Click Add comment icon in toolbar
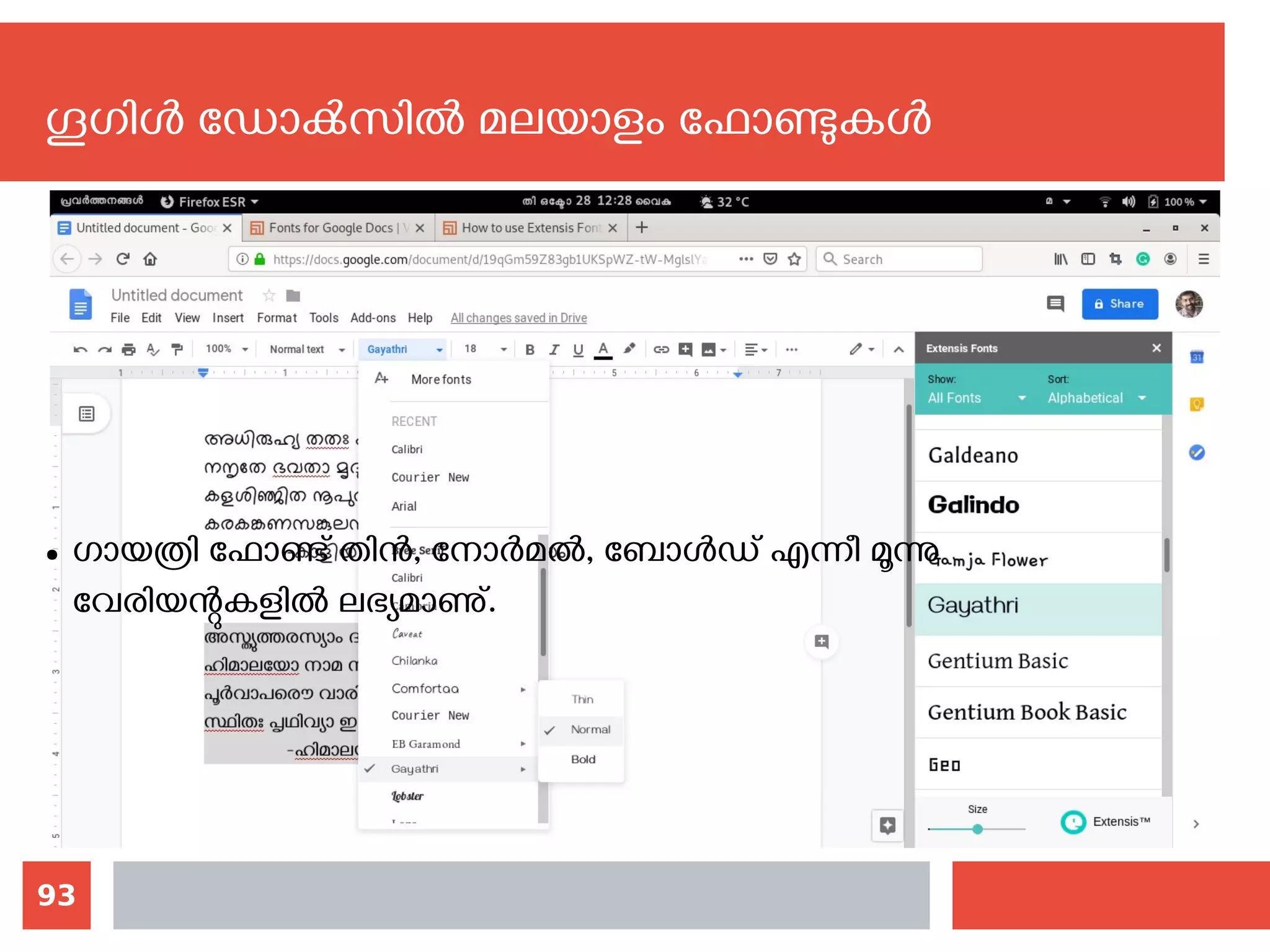The height and width of the screenshot is (952, 1270). (x=685, y=350)
